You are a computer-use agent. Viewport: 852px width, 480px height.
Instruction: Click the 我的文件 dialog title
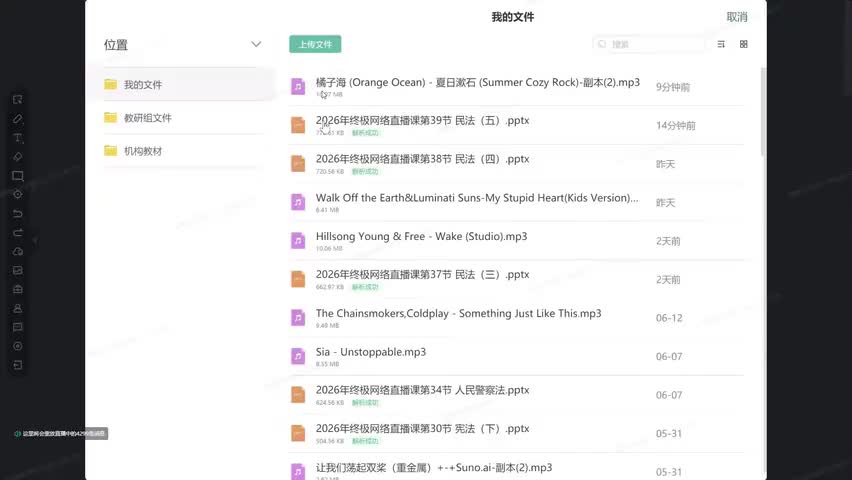click(x=512, y=17)
